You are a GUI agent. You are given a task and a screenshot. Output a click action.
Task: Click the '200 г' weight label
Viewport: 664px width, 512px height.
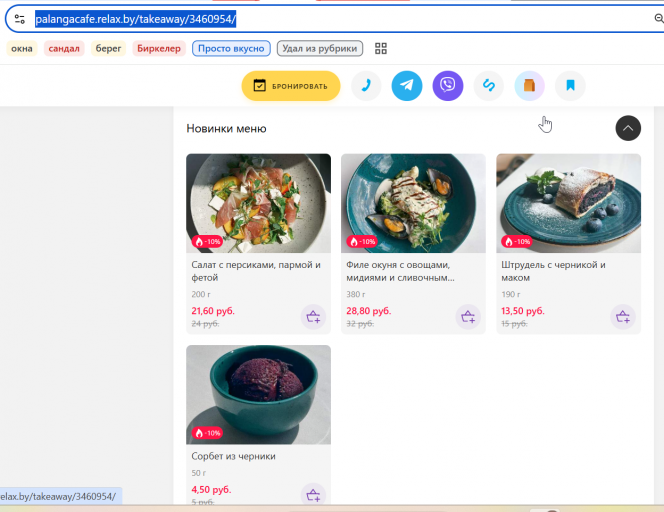pos(201,294)
